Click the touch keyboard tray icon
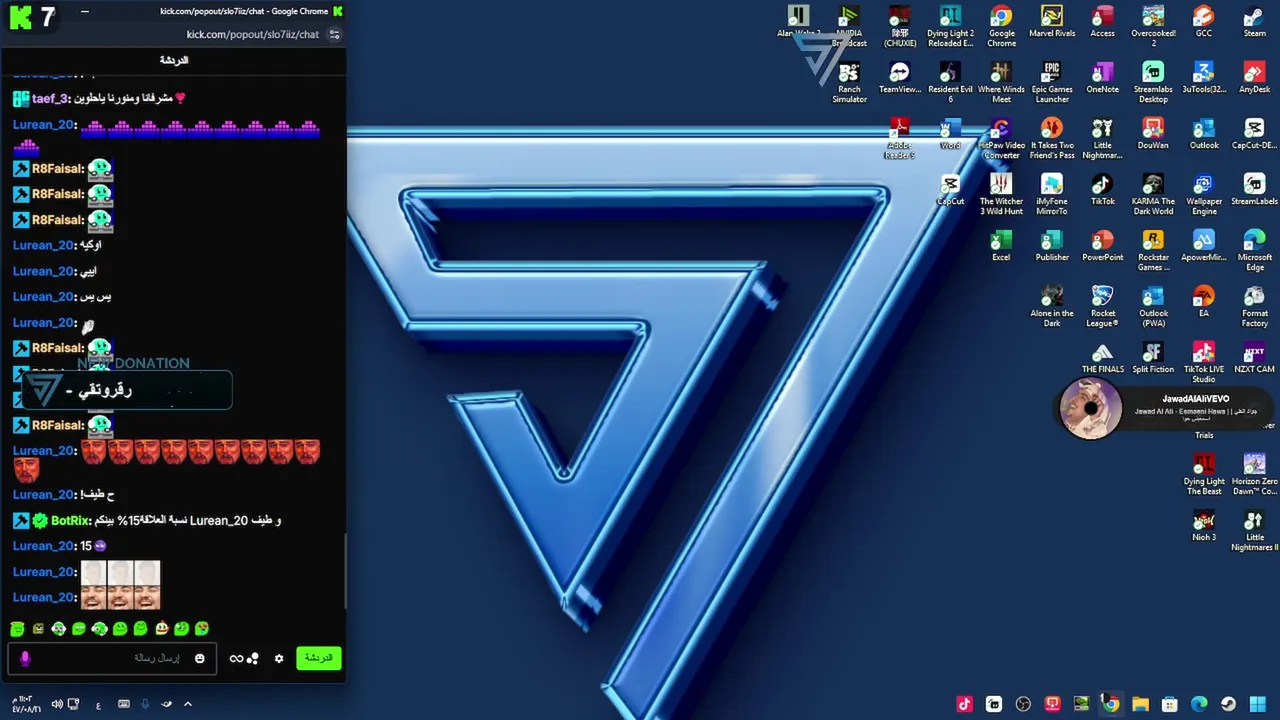Image resolution: width=1280 pixels, height=720 pixels. [x=123, y=704]
